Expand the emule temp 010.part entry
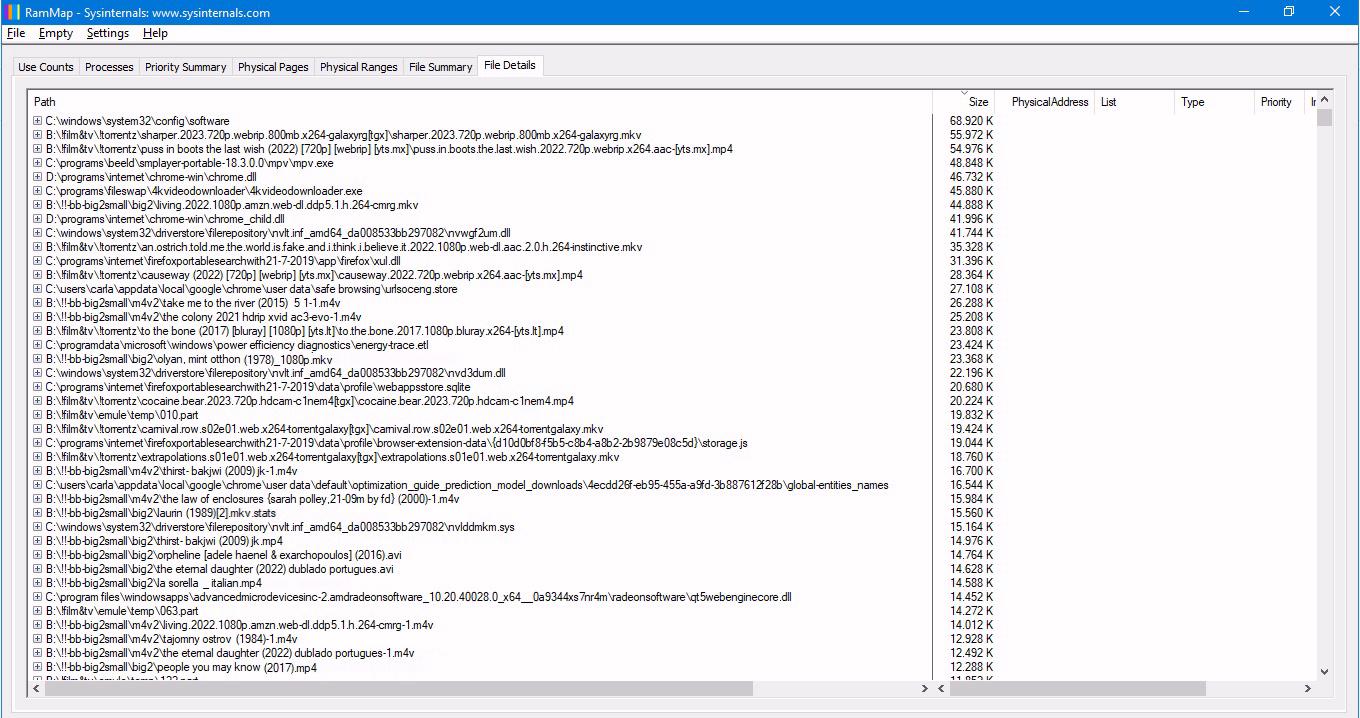This screenshot has width=1360, height=718. [x=38, y=415]
